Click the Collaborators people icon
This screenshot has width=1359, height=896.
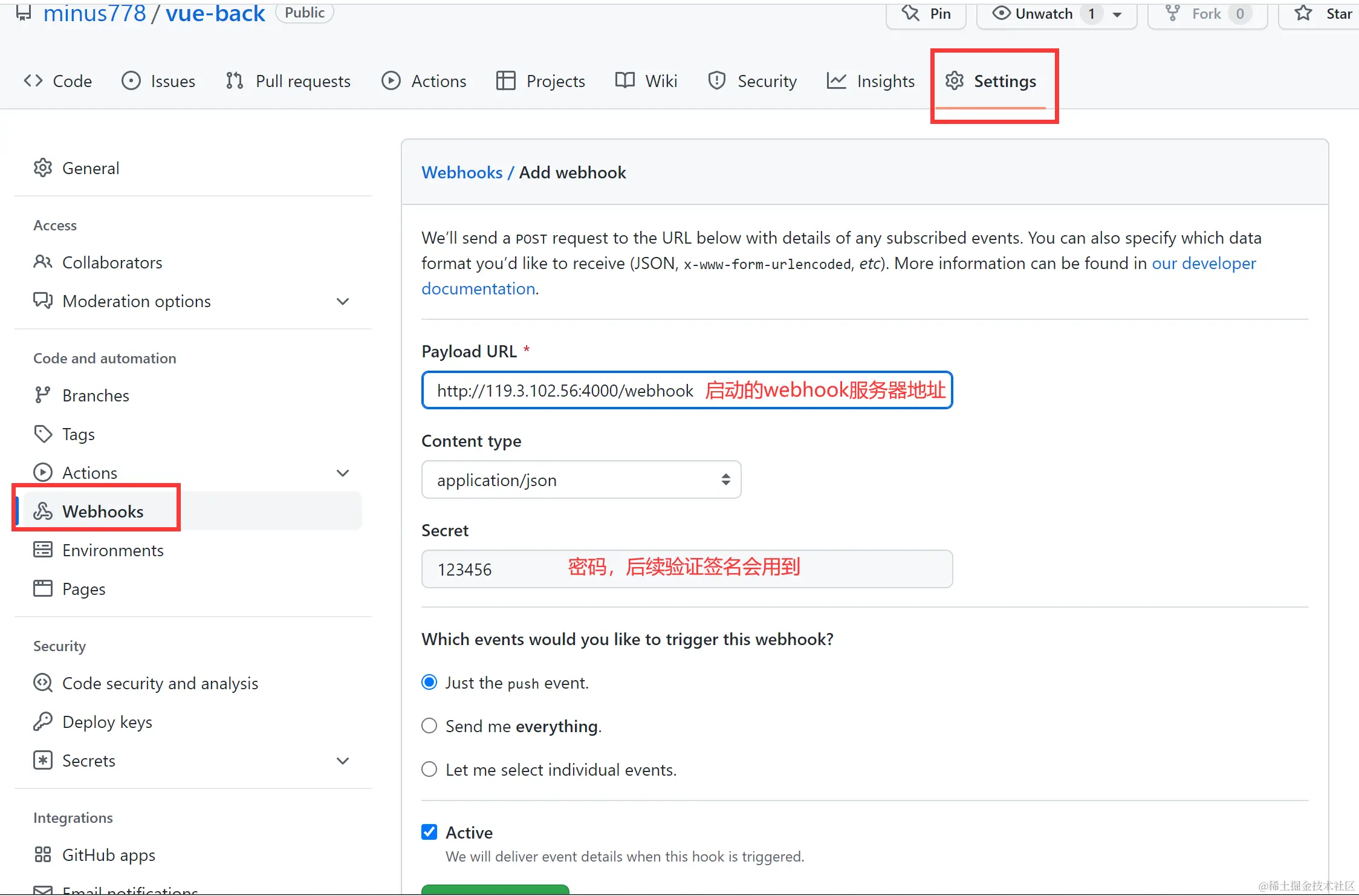click(x=42, y=262)
